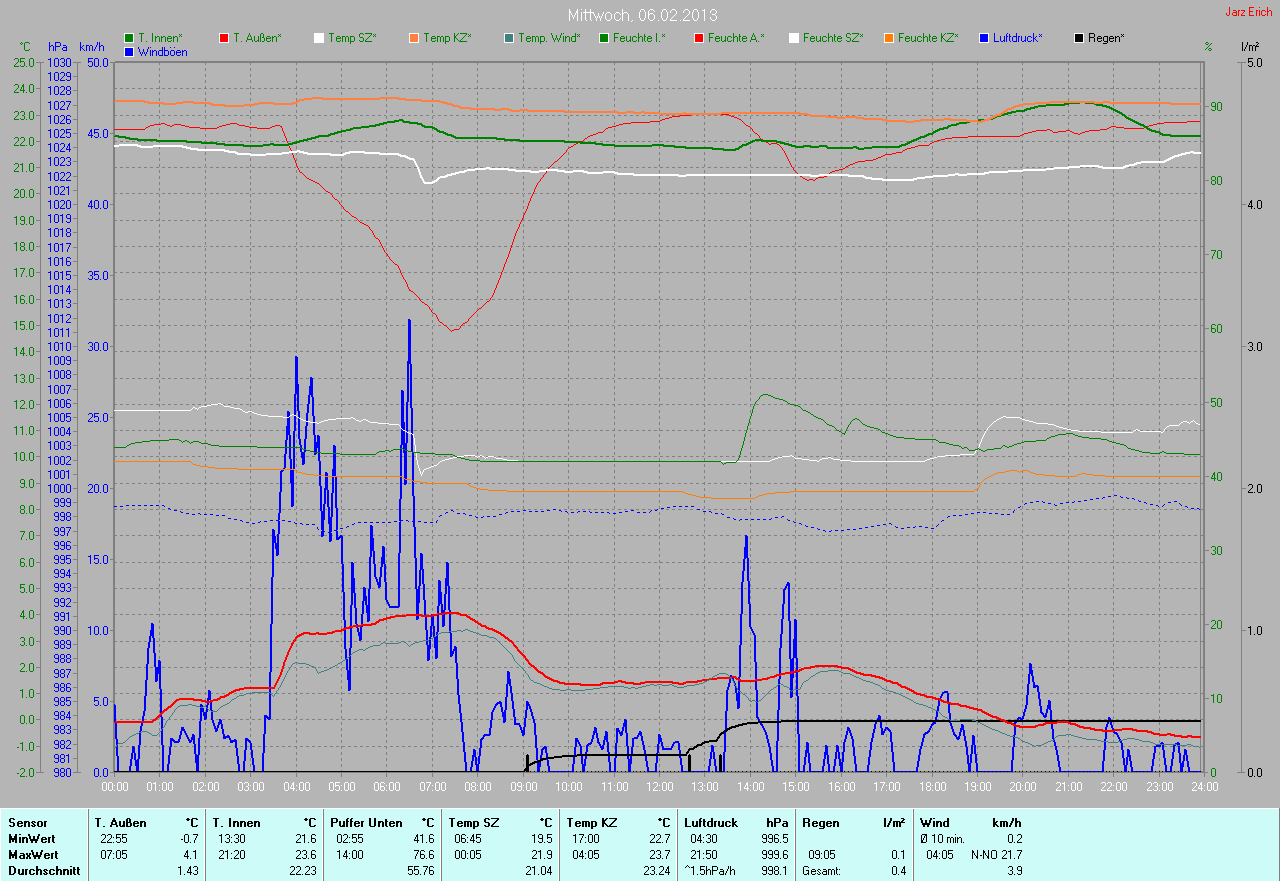Screen dimensions: 1280x881
Task: Toggle the Feuchte SZ series label
Action: (x=832, y=38)
